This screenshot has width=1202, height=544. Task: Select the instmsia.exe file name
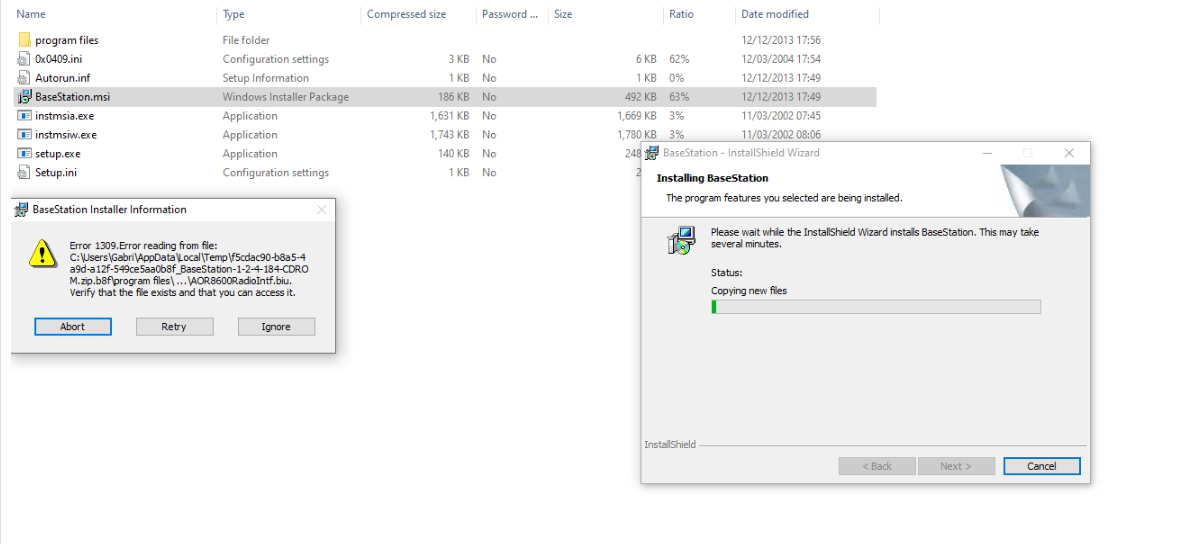pos(65,116)
